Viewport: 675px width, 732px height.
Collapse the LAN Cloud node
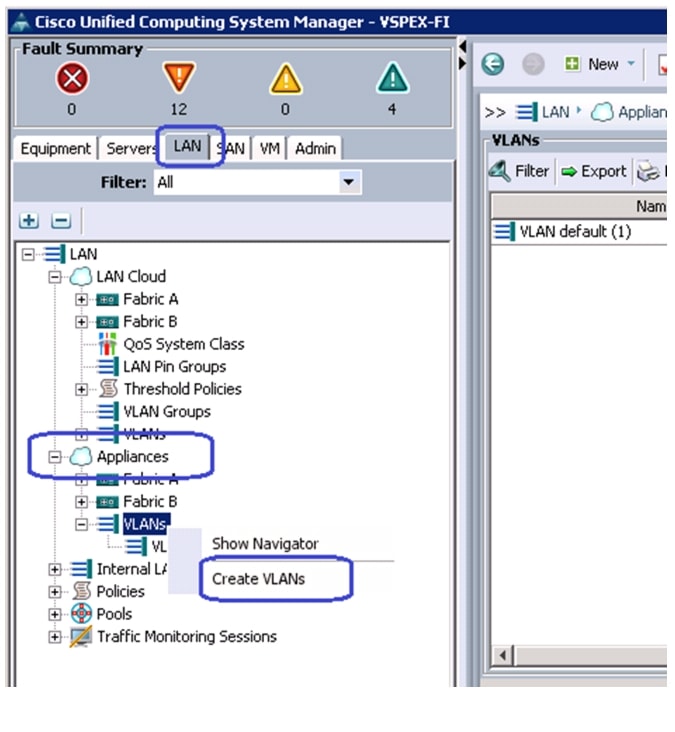[x=55, y=277]
